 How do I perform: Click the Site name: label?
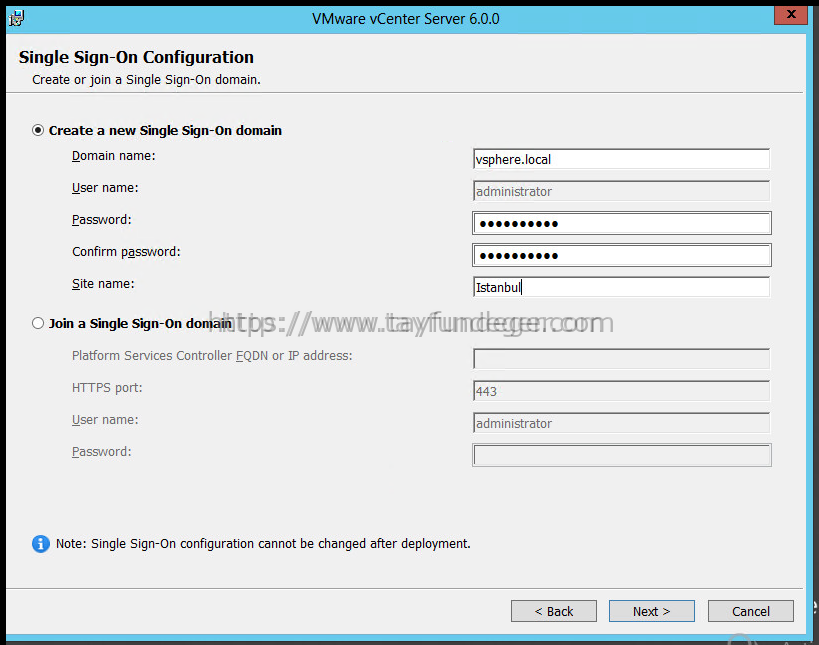point(103,284)
